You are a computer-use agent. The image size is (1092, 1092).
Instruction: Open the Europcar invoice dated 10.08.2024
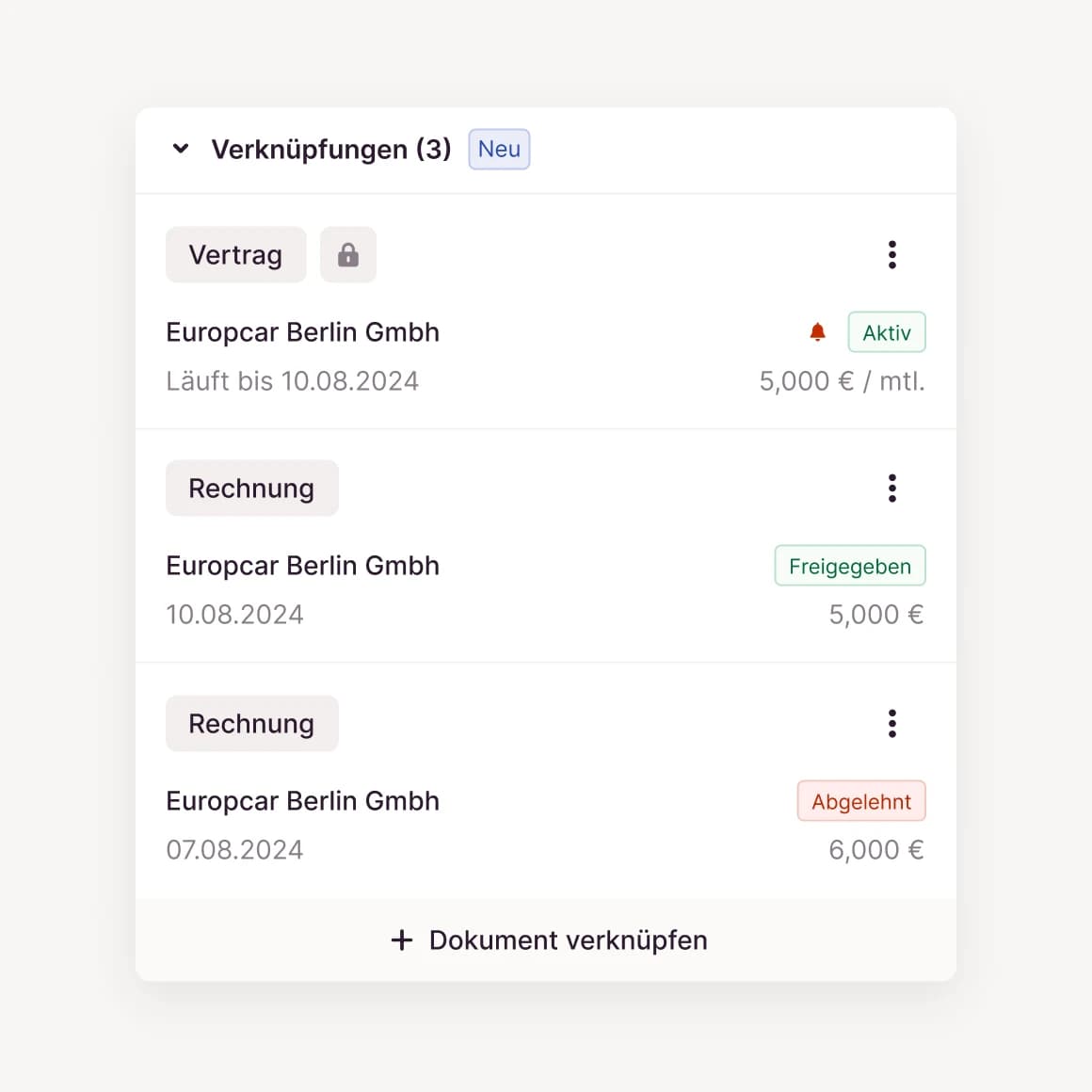[302, 566]
